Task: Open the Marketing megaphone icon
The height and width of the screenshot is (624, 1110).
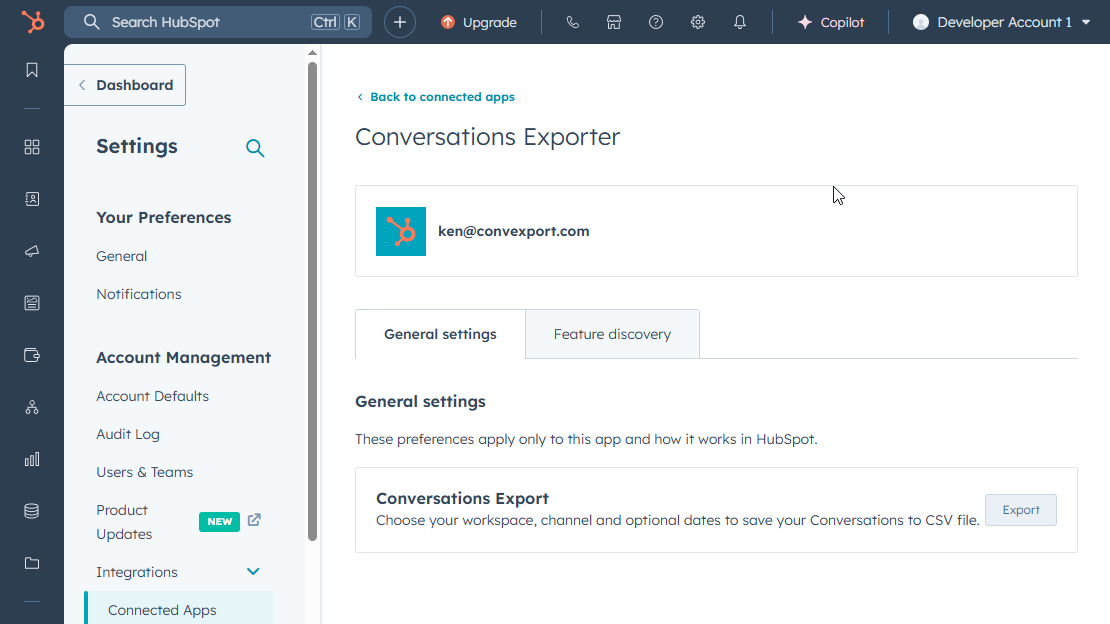Action: click(x=31, y=251)
